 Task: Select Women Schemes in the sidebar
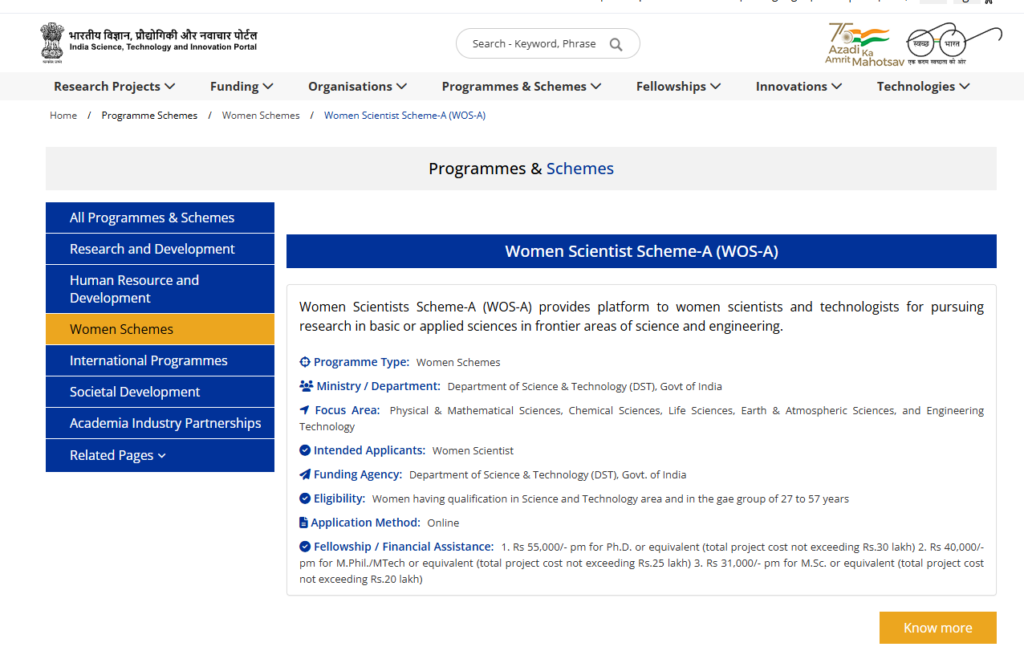[121, 329]
